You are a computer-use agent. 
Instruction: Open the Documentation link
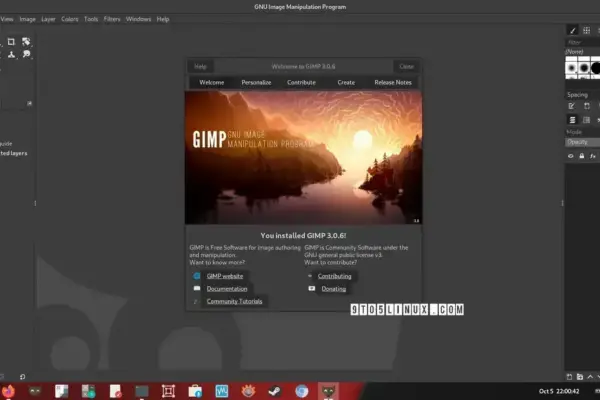227,289
